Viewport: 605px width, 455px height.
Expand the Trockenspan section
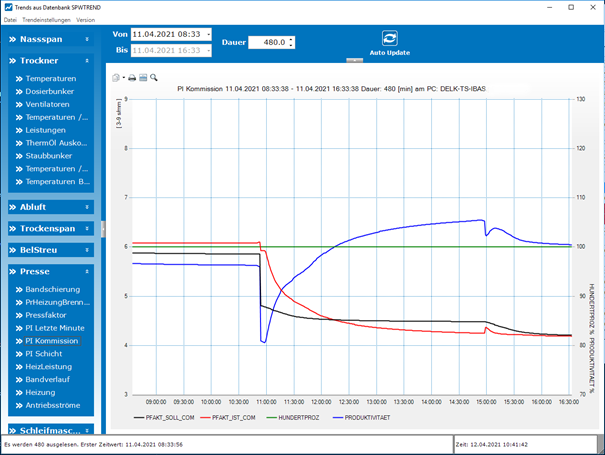coord(87,228)
